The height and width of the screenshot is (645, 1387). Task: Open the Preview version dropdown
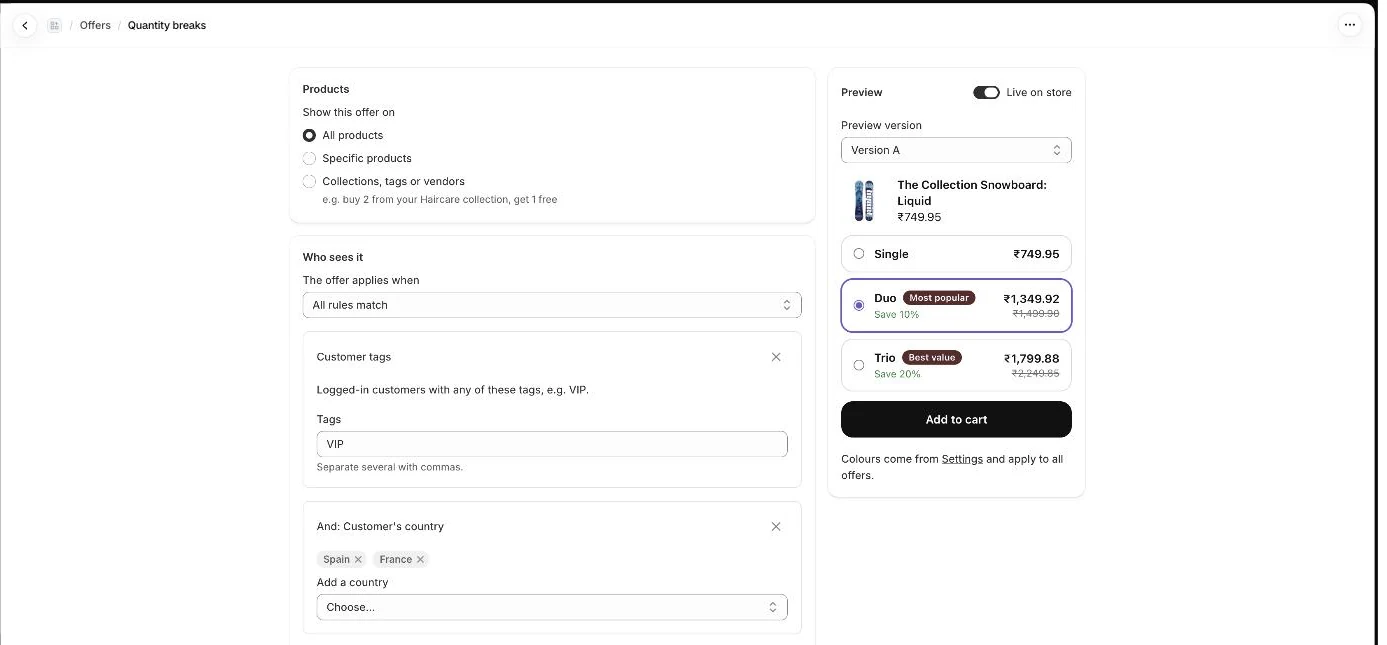(x=956, y=150)
